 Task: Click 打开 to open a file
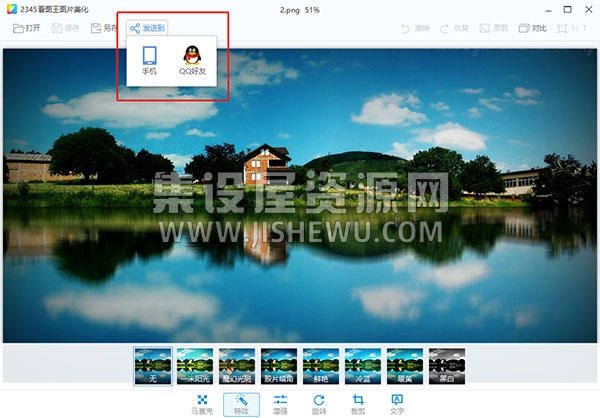[26, 28]
